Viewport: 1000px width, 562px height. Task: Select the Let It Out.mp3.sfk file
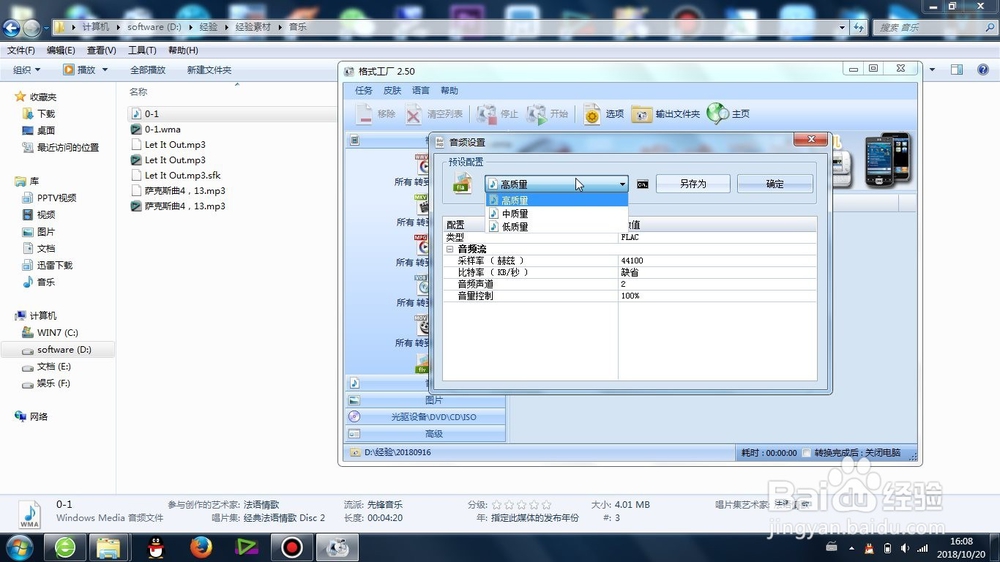pos(182,175)
